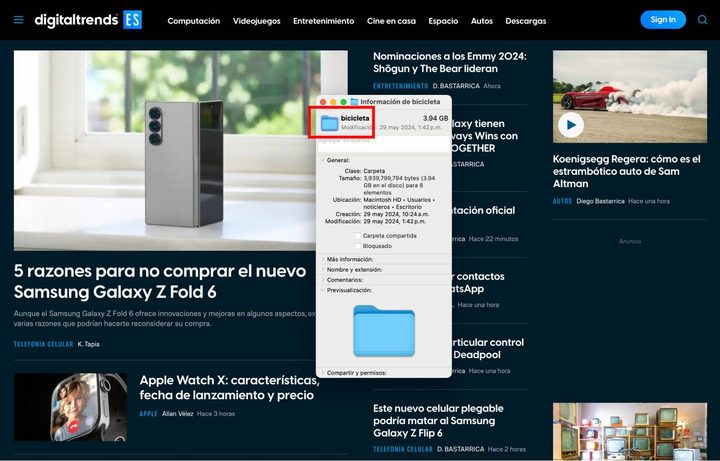Open the Autos nav item

(x=482, y=21)
